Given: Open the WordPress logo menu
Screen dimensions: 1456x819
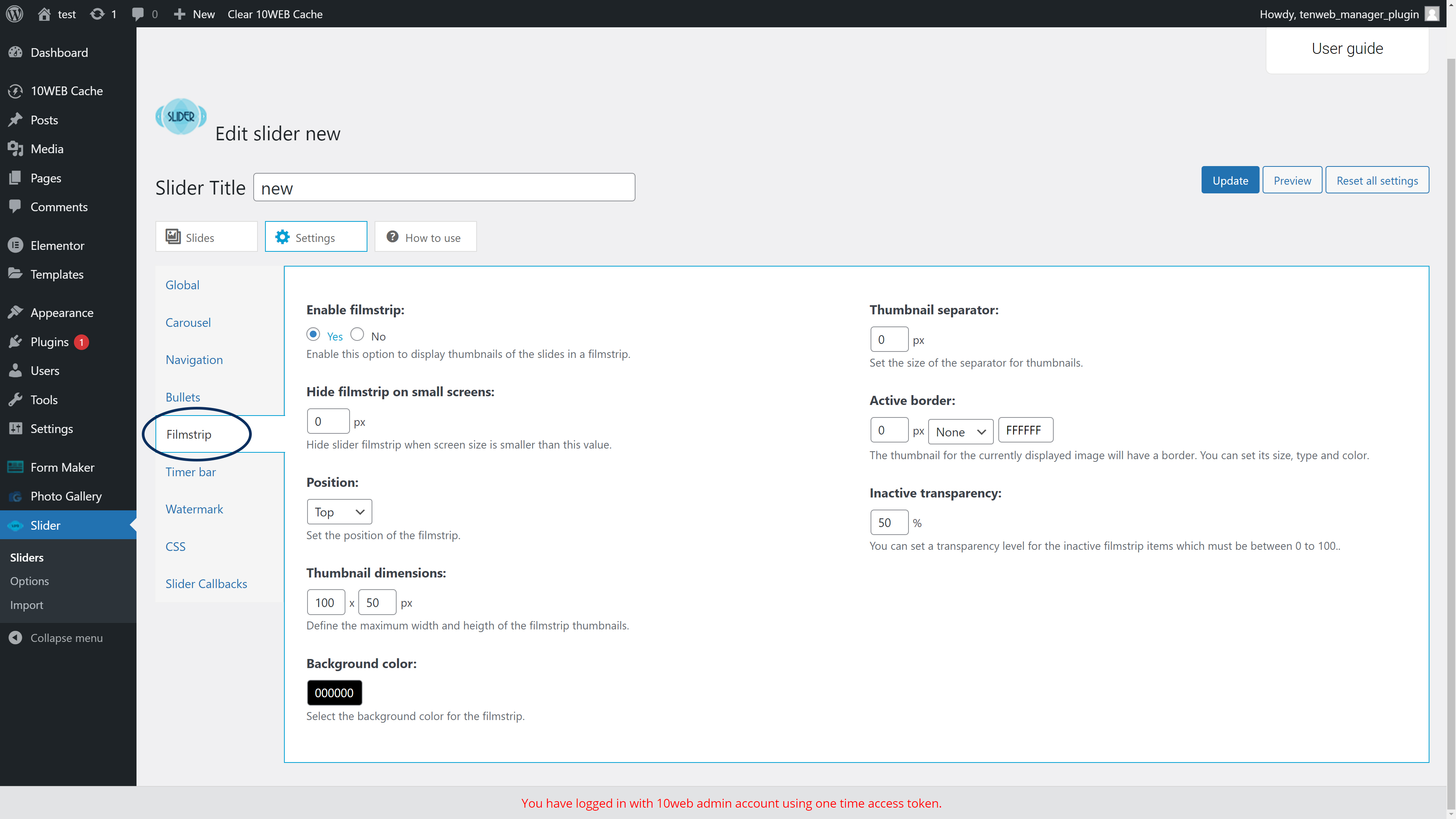Looking at the screenshot, I should click(15, 14).
